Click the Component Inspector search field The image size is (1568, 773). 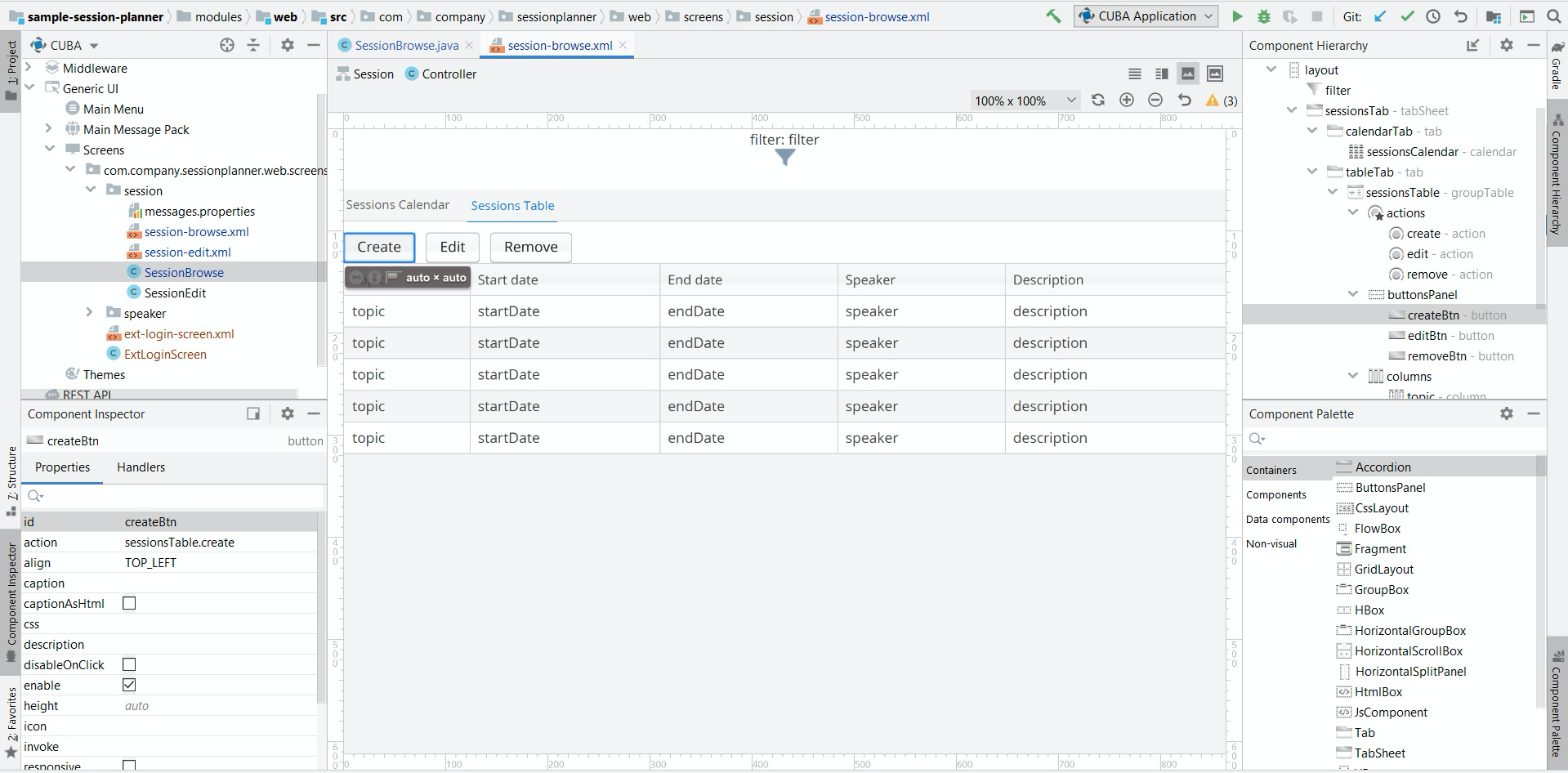(173, 496)
